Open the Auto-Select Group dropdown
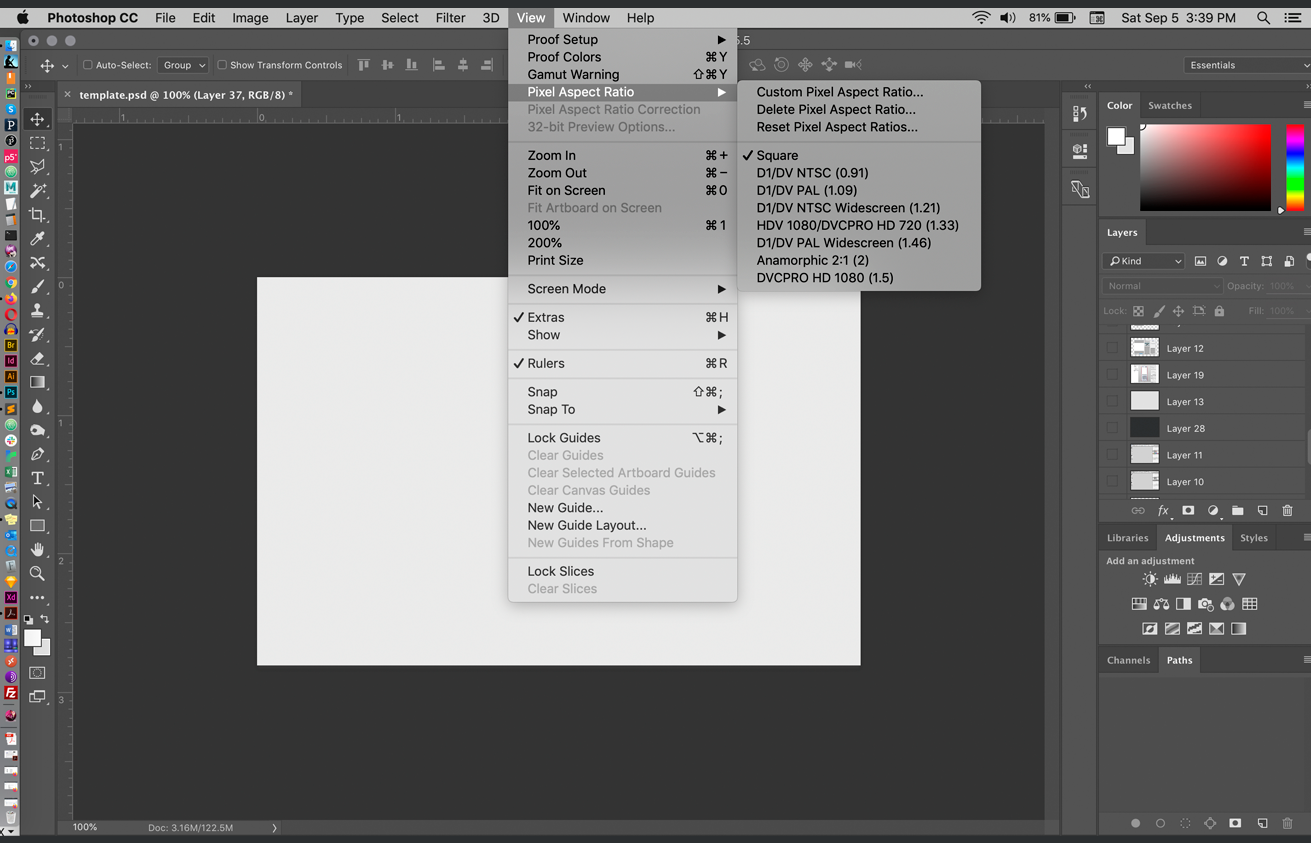1311x843 pixels. [x=183, y=65]
